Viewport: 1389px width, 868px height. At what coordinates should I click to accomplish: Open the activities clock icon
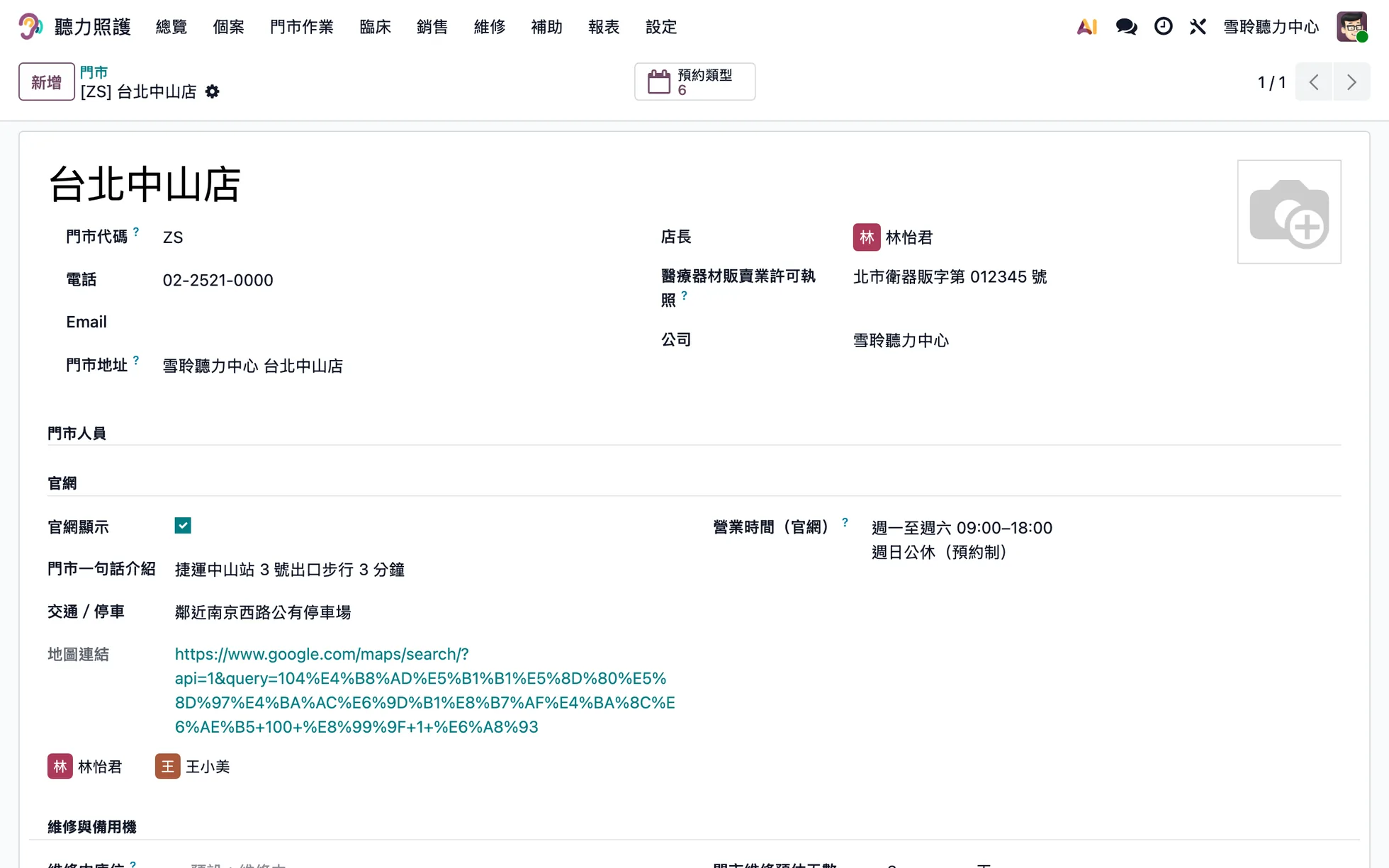pos(1163,27)
